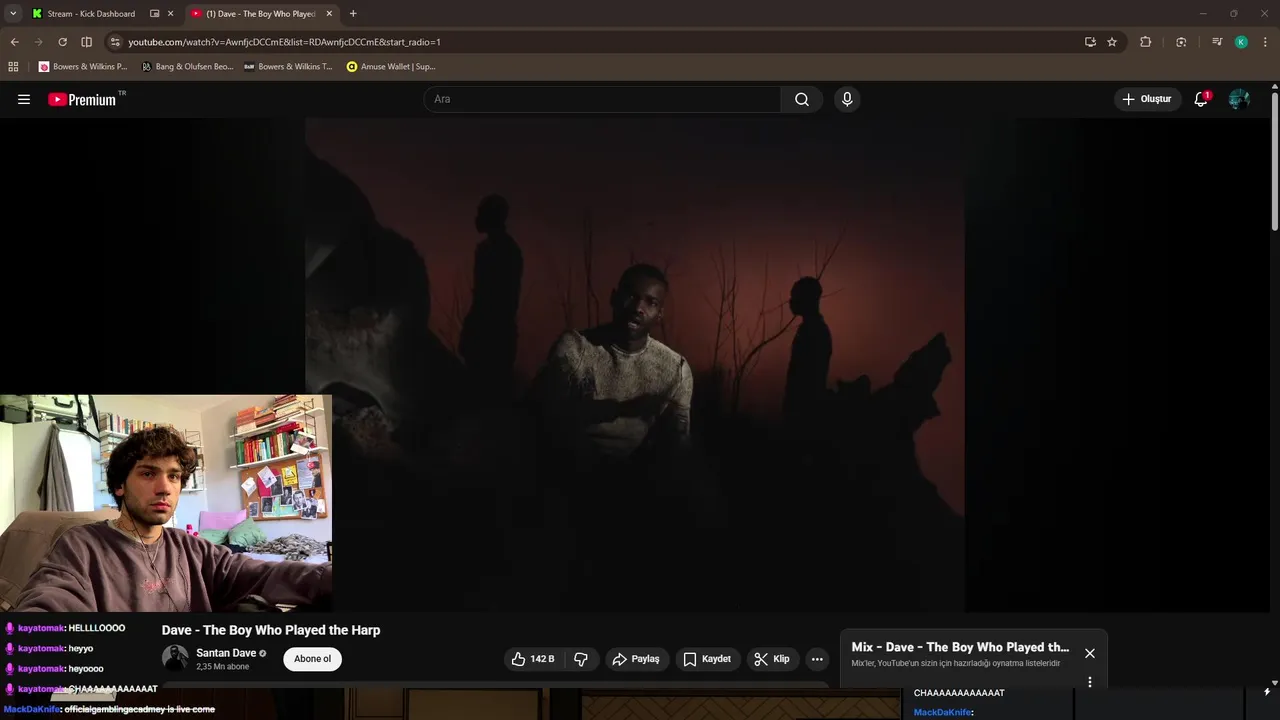
Task: Close the Mix playlist panel
Action: (x=1090, y=653)
